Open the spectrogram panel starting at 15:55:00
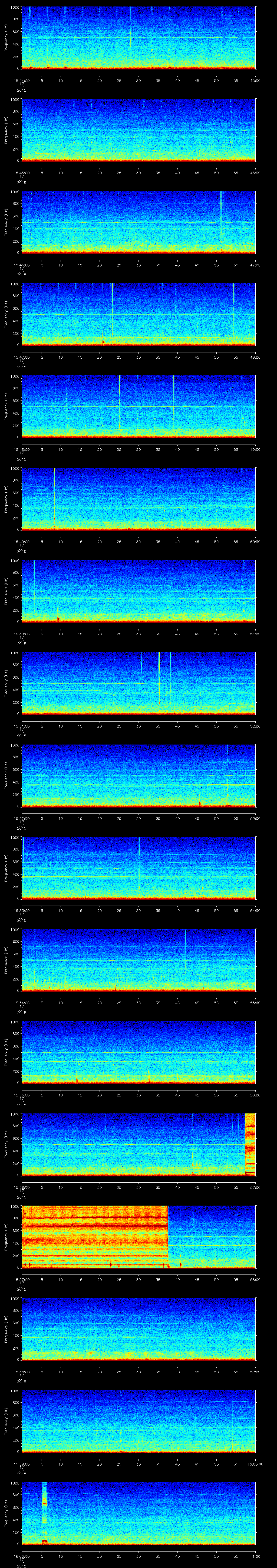The width and height of the screenshot is (277, 1568). [x=139, y=1052]
